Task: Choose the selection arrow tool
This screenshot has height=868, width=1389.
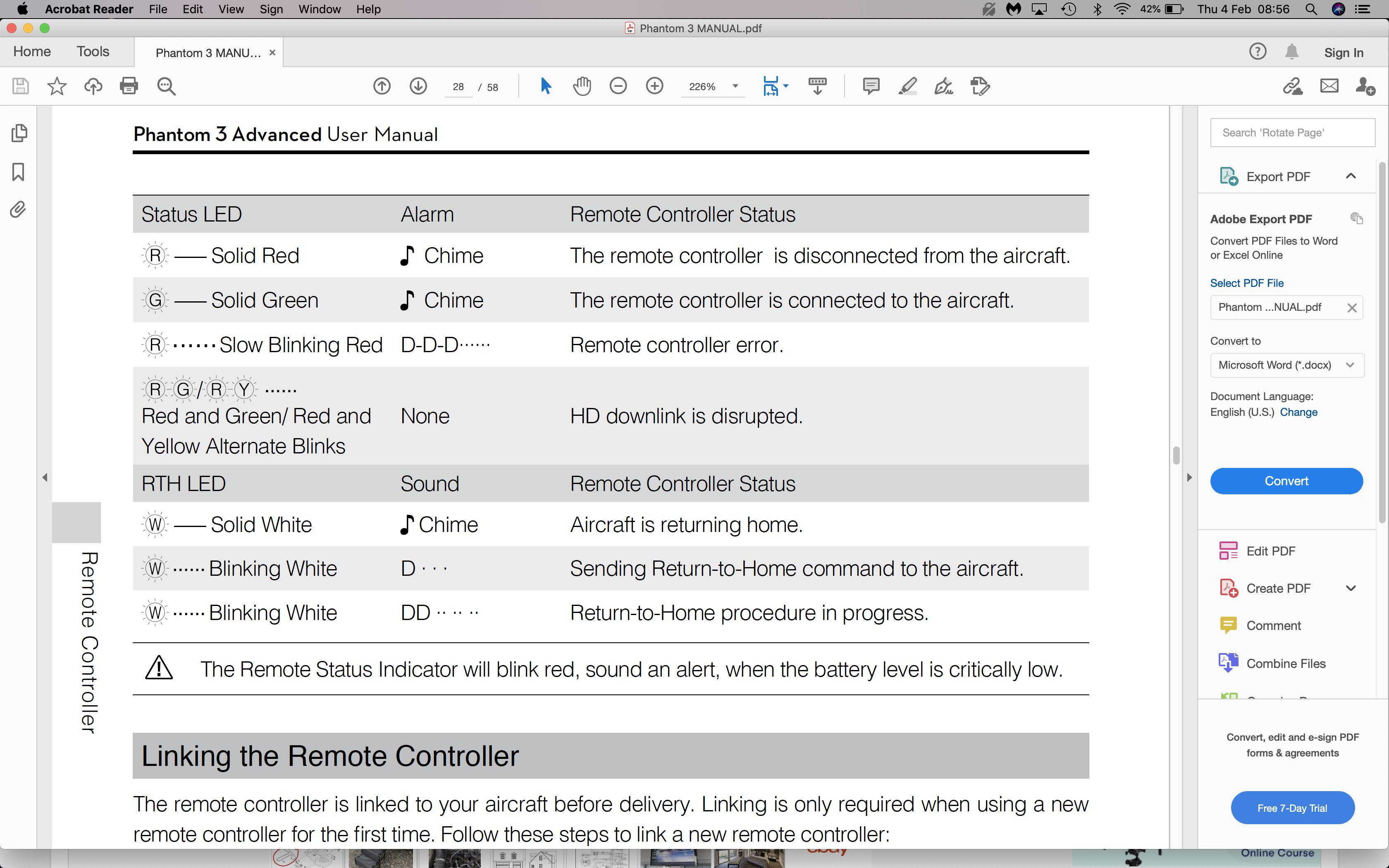Action: click(546, 87)
